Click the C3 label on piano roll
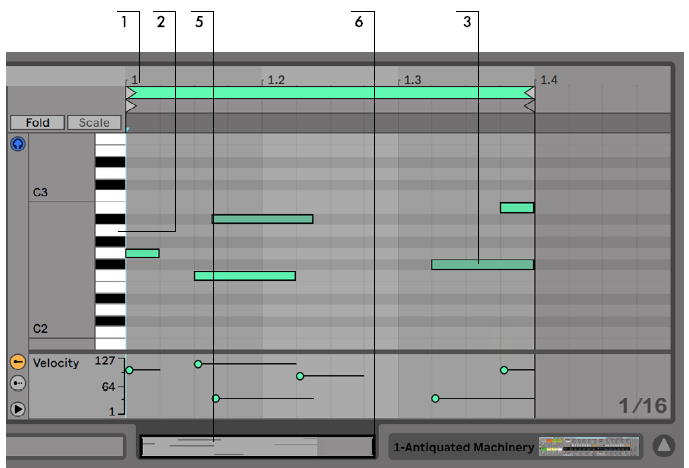Viewport: 689px width, 468px height. 41,192
